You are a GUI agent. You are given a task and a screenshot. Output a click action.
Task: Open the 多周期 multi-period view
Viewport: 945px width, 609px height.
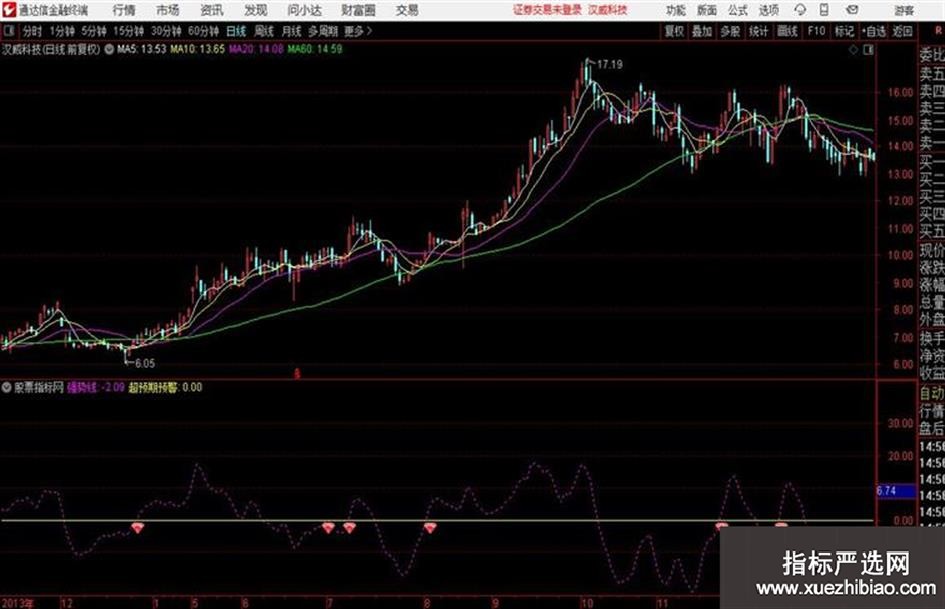[x=323, y=31]
